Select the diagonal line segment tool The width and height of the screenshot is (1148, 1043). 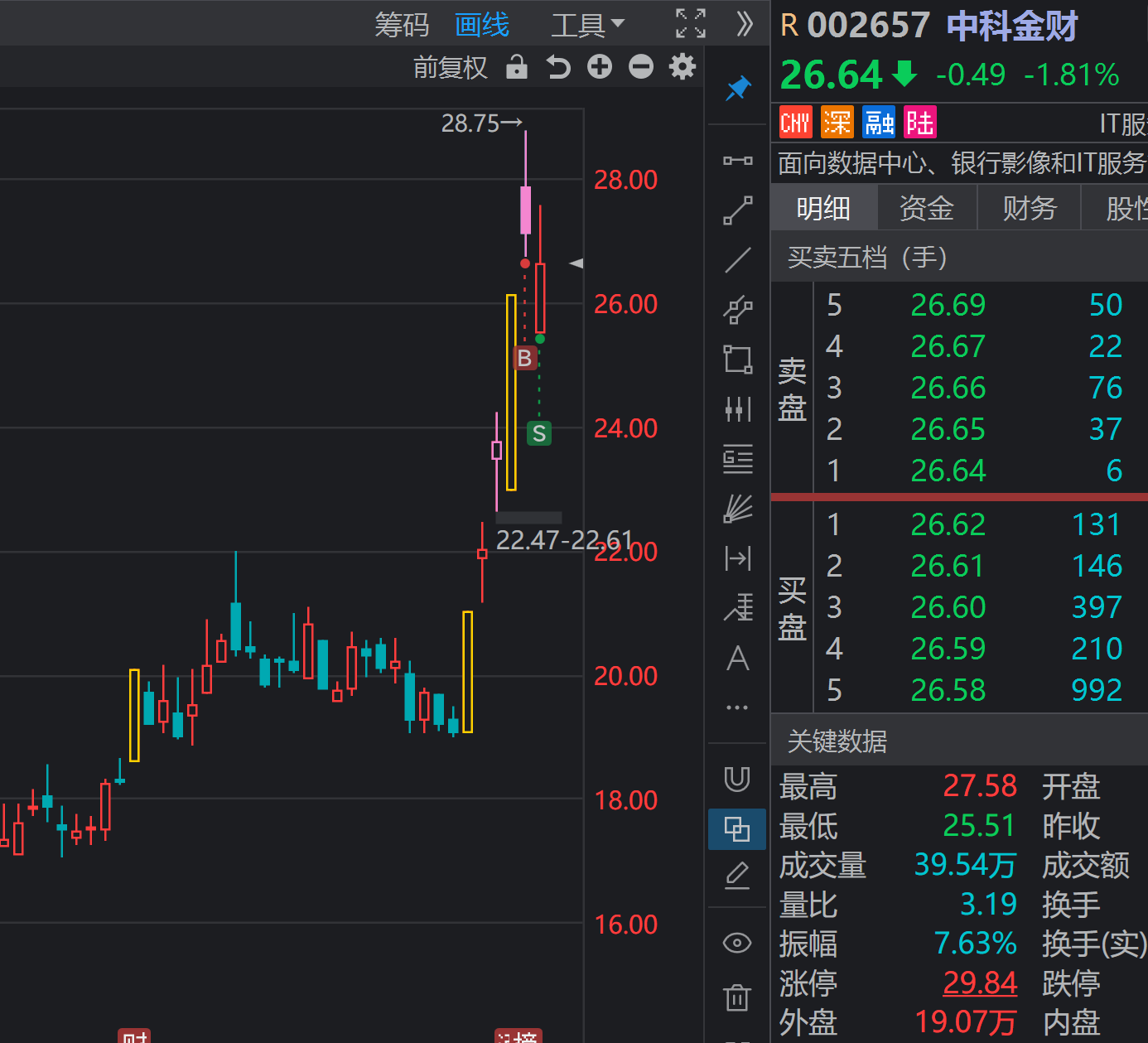[x=737, y=210]
